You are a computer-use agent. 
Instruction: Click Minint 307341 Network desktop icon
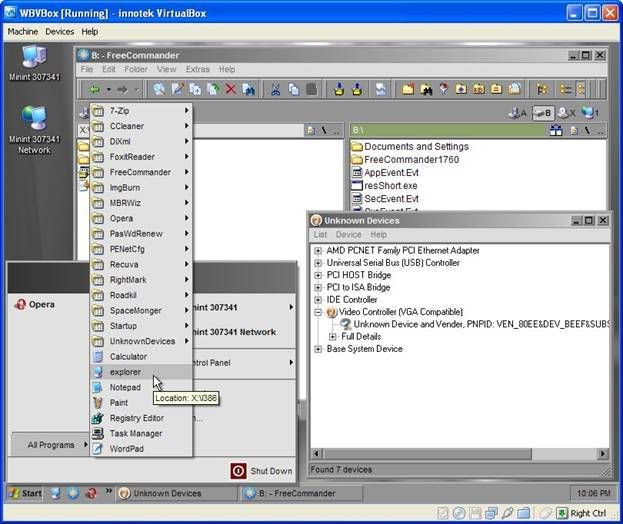coord(35,130)
